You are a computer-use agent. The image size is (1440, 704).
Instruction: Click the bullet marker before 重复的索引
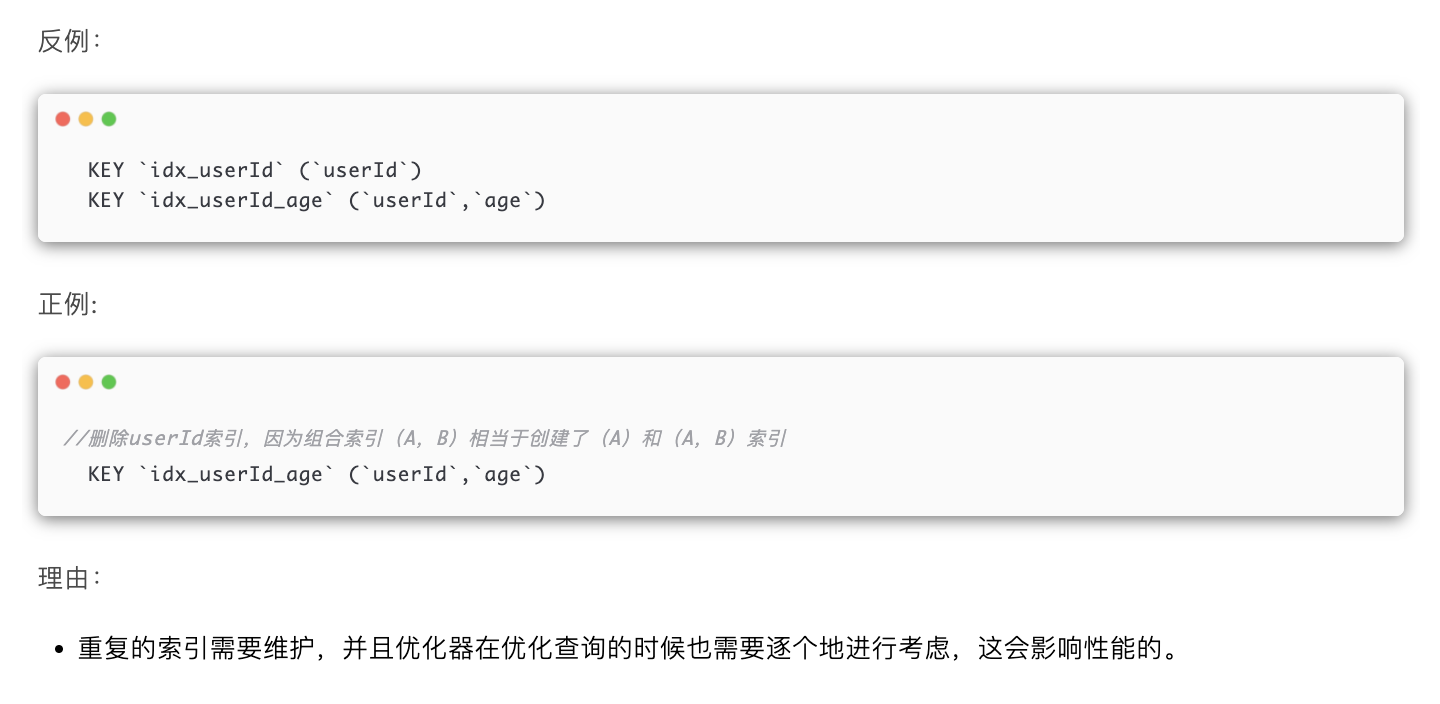point(59,650)
